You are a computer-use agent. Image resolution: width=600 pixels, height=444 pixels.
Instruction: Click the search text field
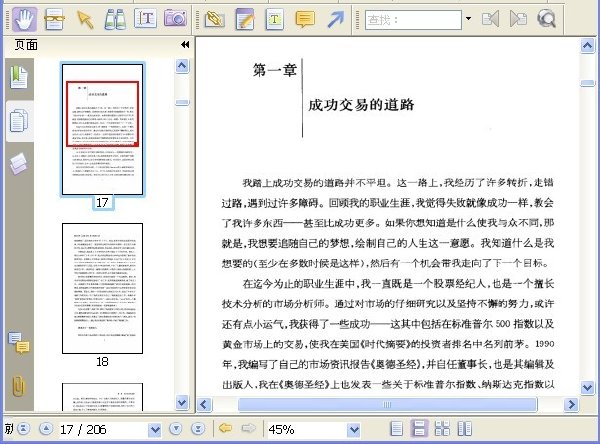tap(413, 20)
